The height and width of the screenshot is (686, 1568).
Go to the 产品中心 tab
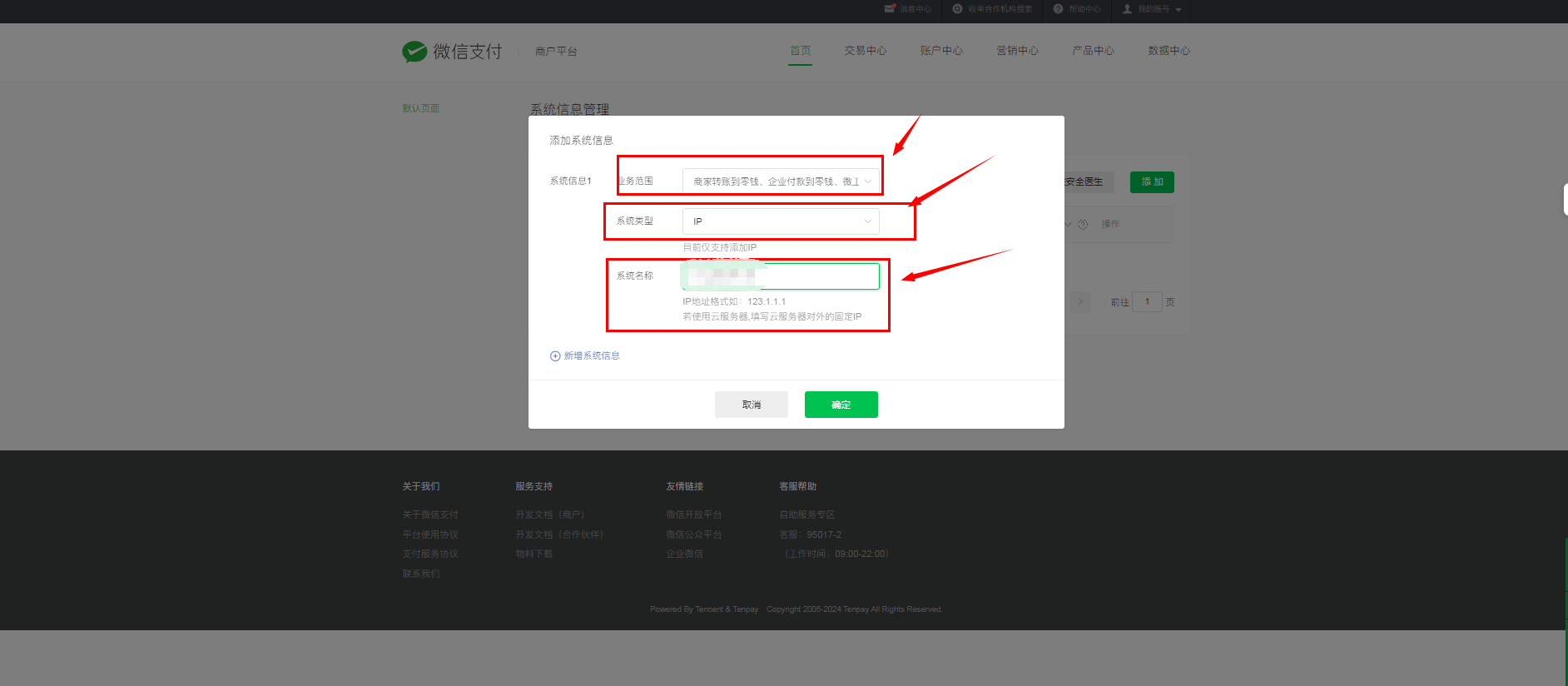(1093, 51)
